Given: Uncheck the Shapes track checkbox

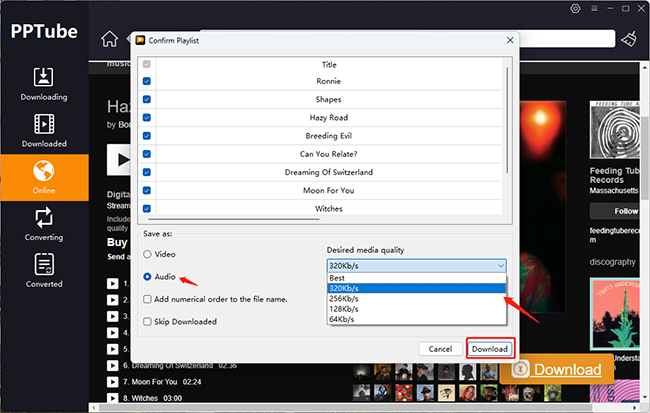Looking at the screenshot, I should click(147, 100).
